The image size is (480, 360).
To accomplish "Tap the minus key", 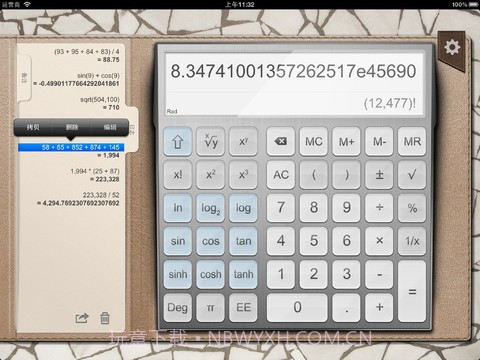I will tap(379, 274).
